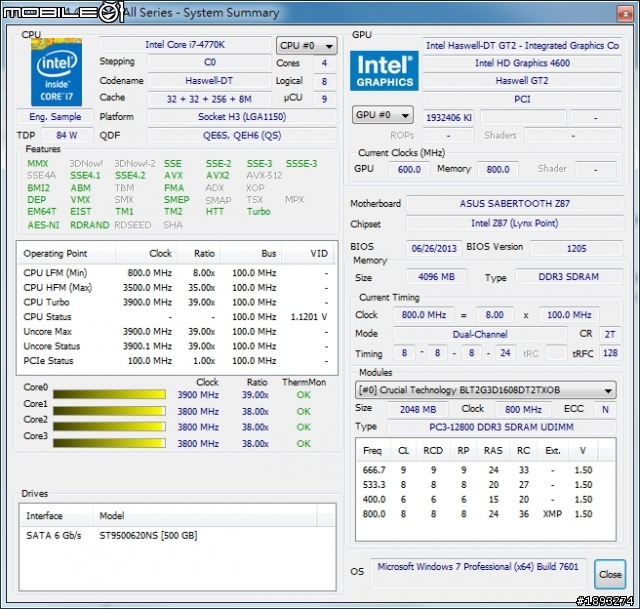Select the PCIe Status row
The image size is (640, 609).
point(177,361)
